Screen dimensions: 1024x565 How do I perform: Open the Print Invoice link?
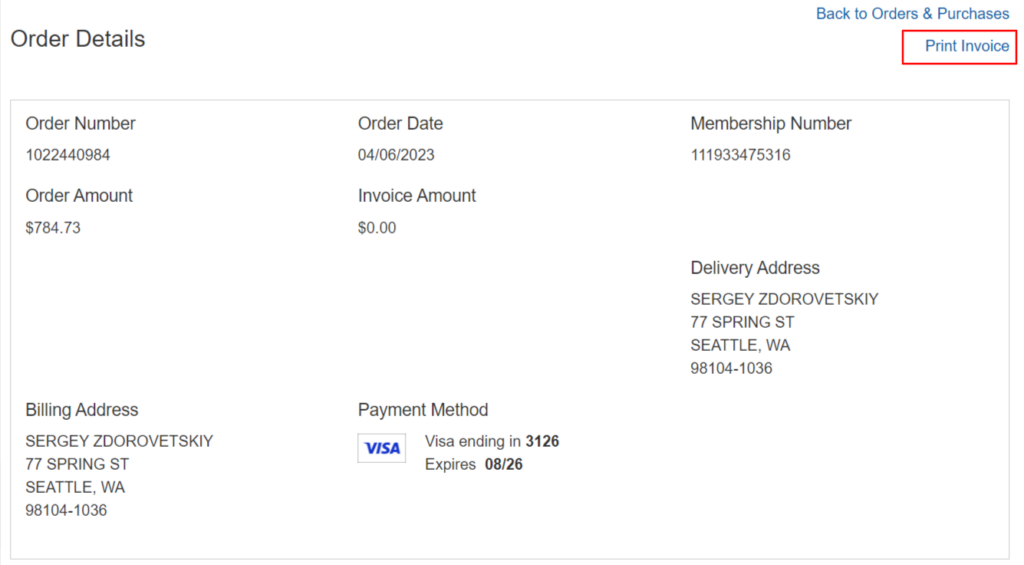point(966,46)
